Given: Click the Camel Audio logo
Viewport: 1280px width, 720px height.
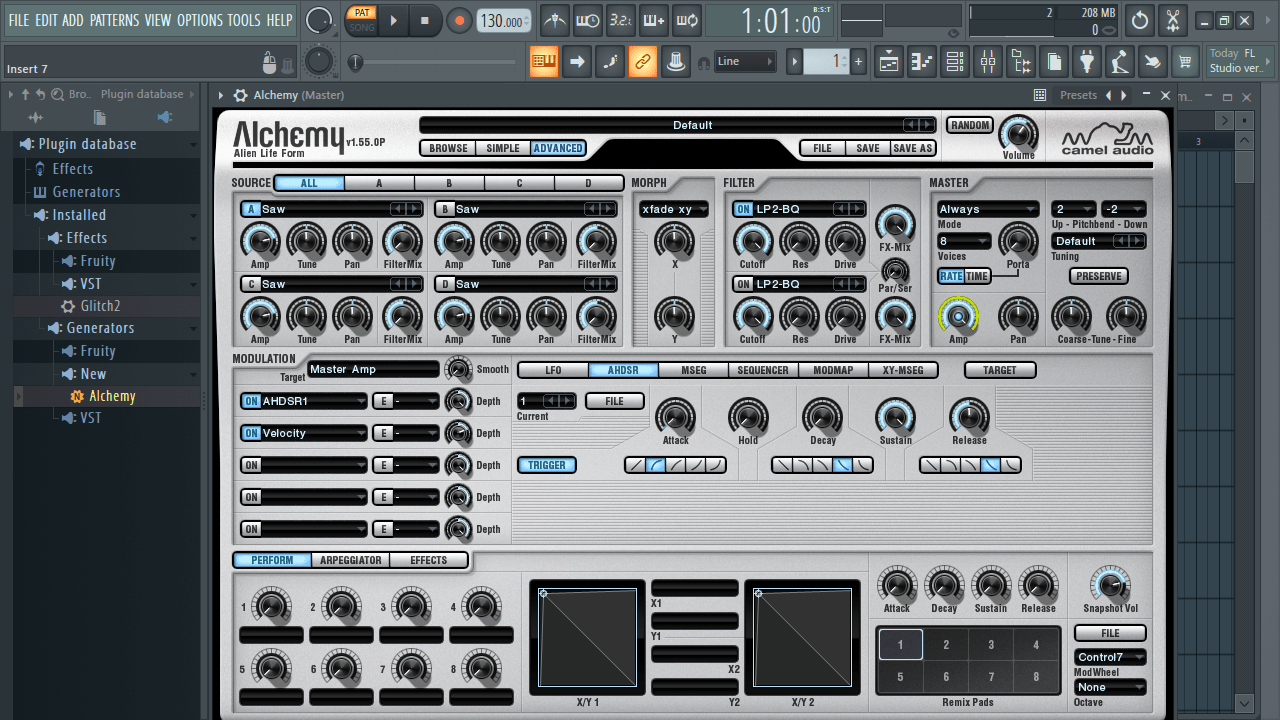Looking at the screenshot, I should [x=1106, y=140].
